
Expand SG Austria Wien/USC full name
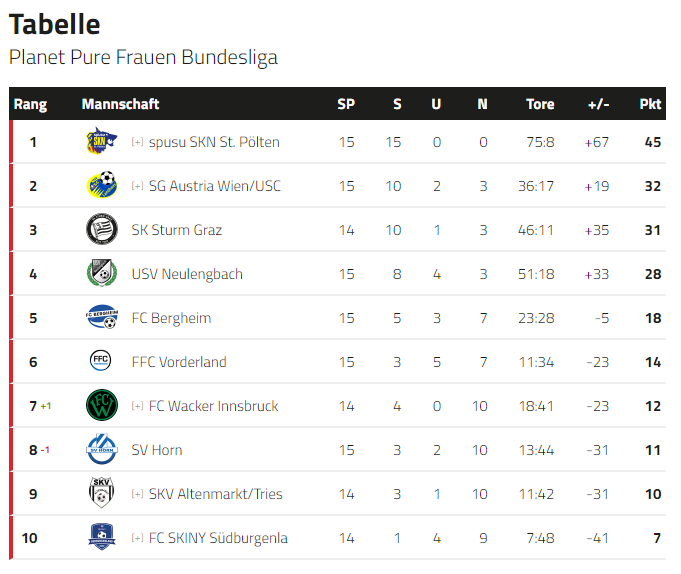point(137,186)
